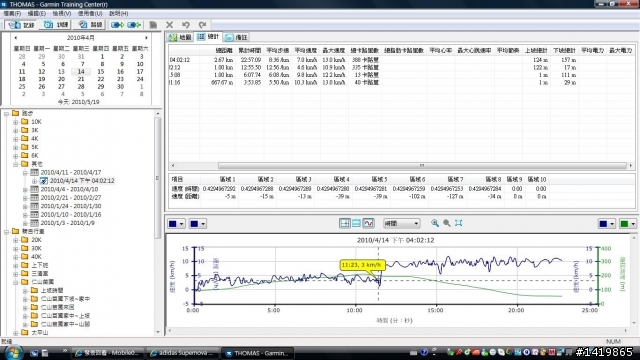Click the 40K folder icon
Viewport: 640px width, 360px height.
click(x=24, y=257)
